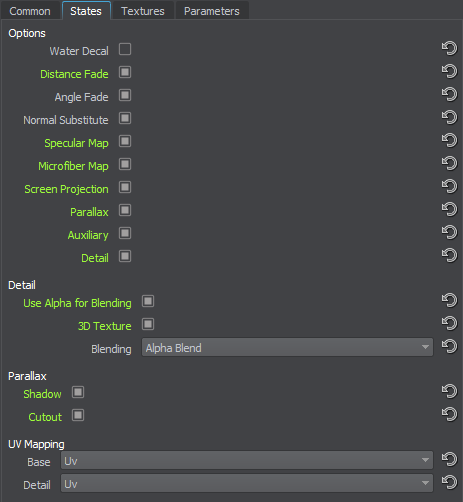
Task: Open the Blending Alpha Blend dropdown
Action: [287, 347]
